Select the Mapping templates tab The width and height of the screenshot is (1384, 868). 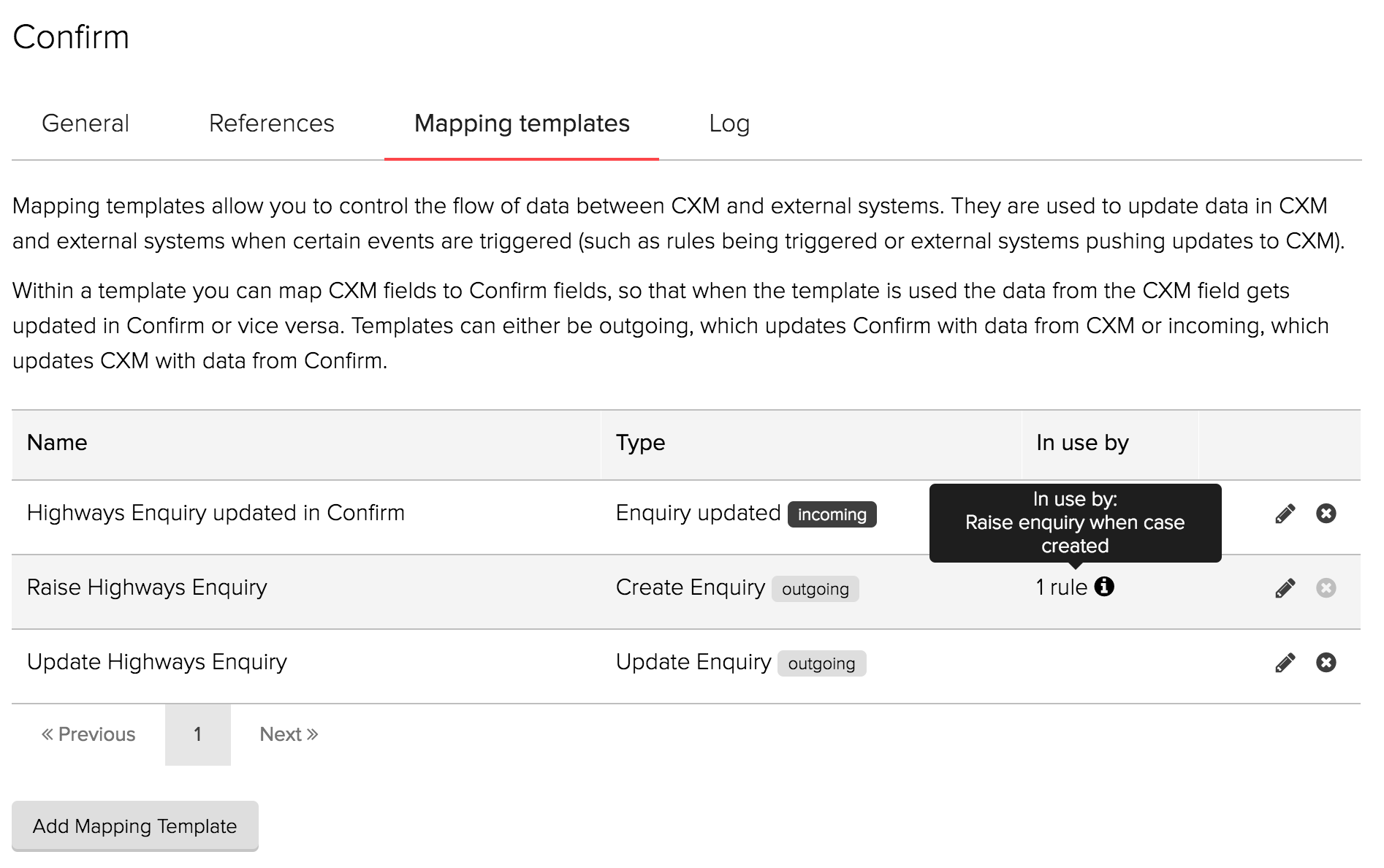(x=522, y=123)
